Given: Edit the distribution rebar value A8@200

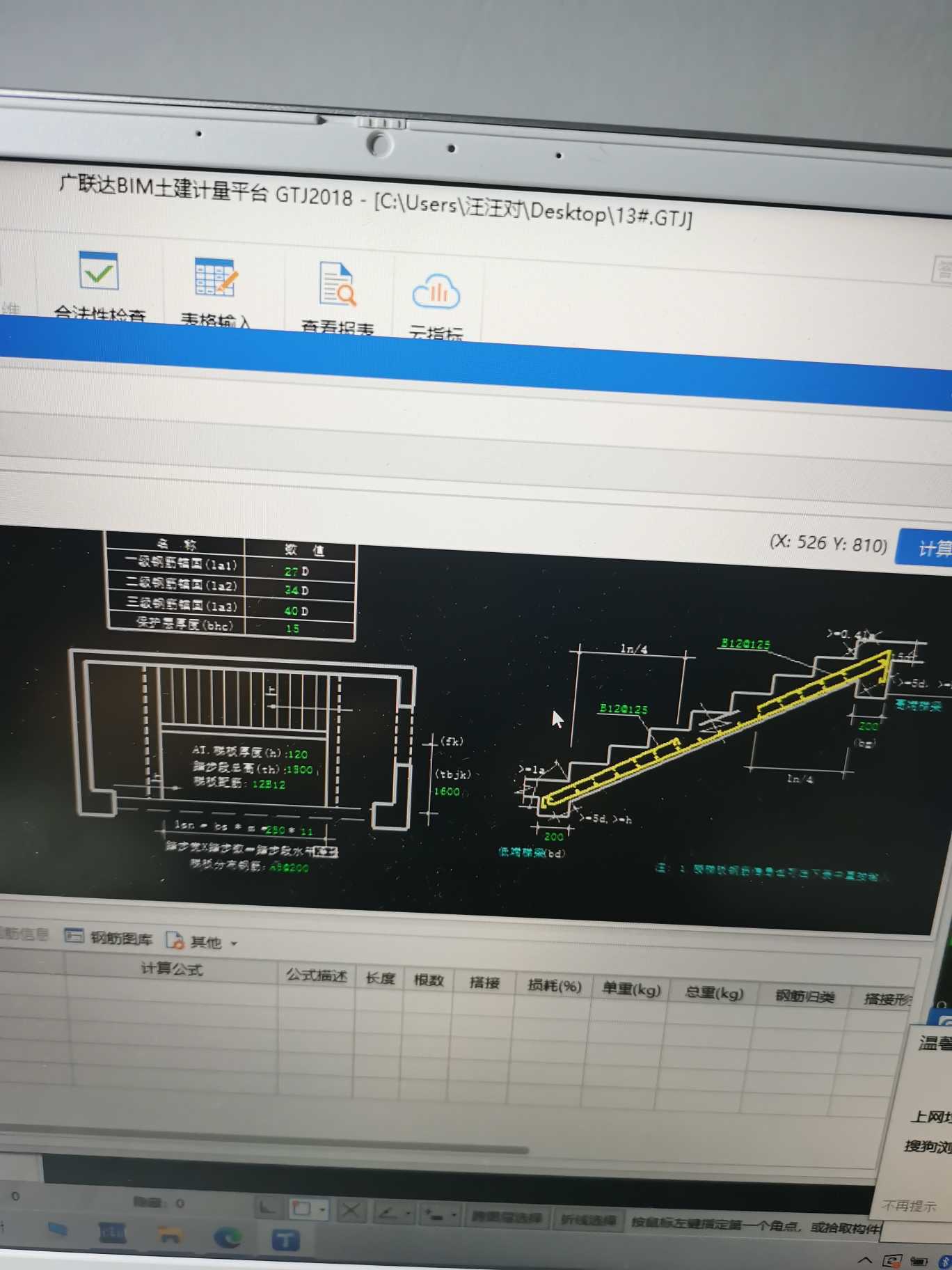Looking at the screenshot, I should 289,868.
